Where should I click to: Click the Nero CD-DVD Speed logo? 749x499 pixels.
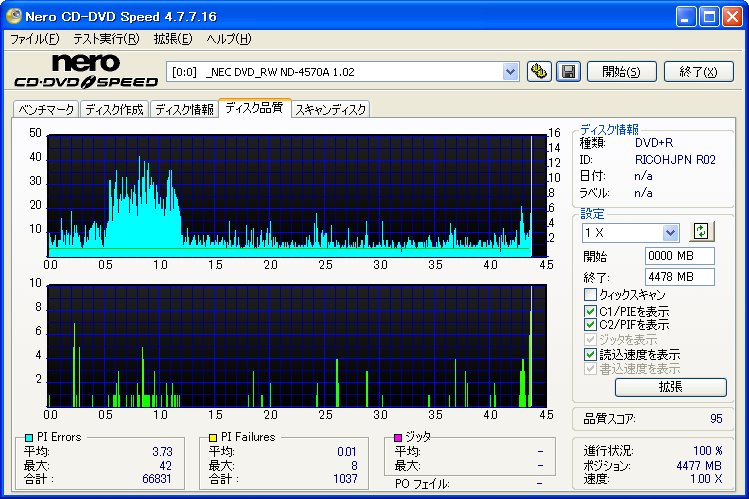(x=86, y=71)
